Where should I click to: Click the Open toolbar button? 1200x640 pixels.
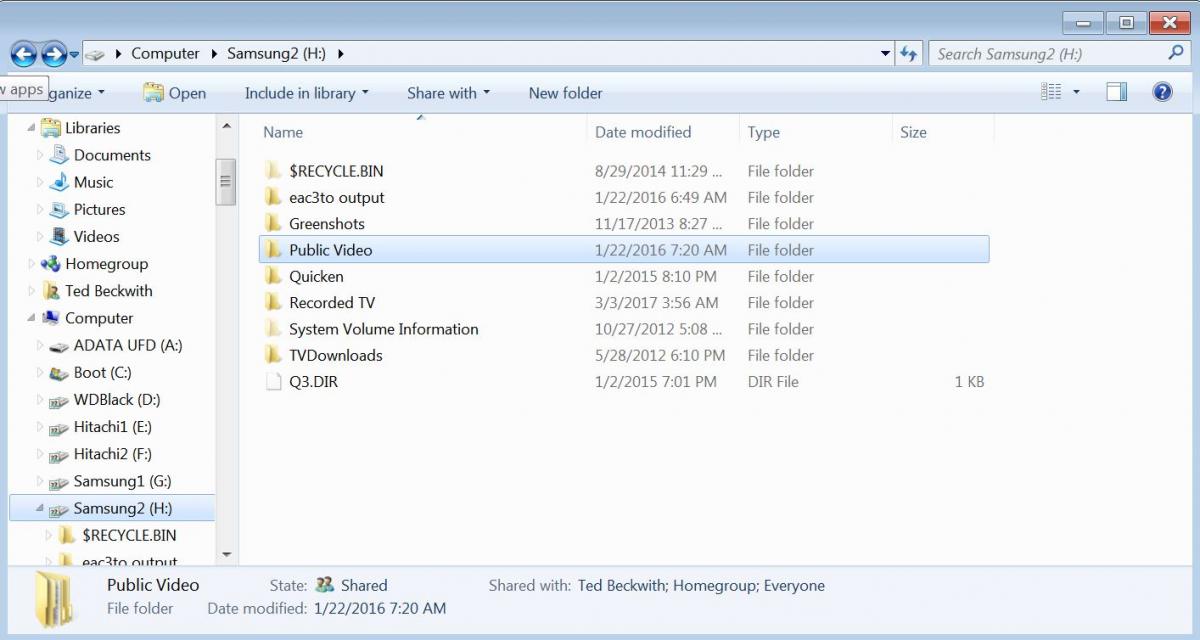[x=175, y=93]
